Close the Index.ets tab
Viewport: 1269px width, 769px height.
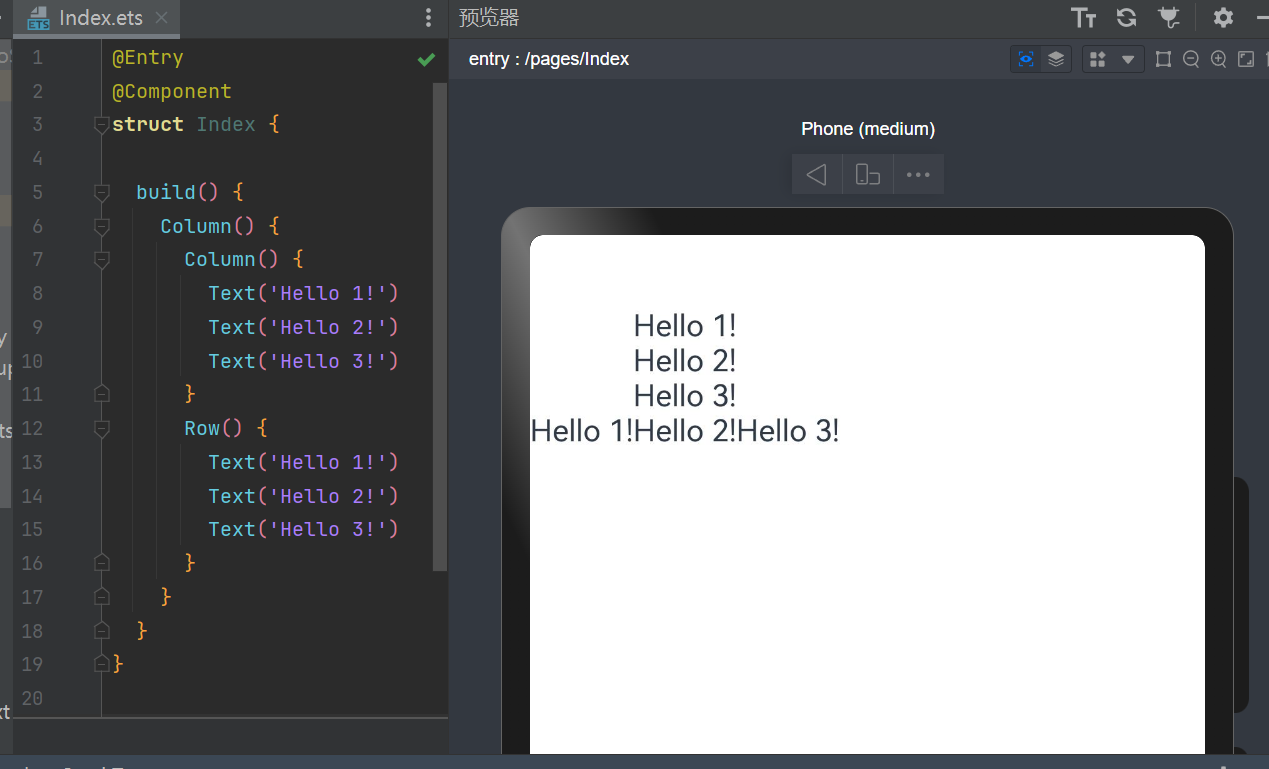[x=161, y=18]
